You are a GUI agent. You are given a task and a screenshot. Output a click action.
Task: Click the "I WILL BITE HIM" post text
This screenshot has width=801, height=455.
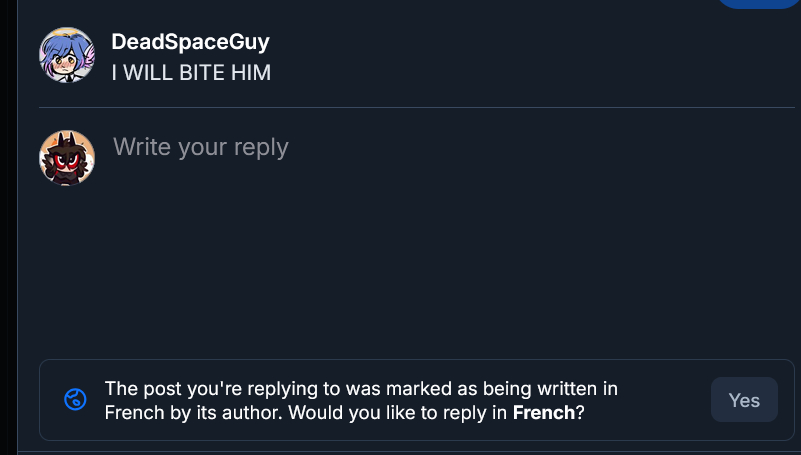190,73
